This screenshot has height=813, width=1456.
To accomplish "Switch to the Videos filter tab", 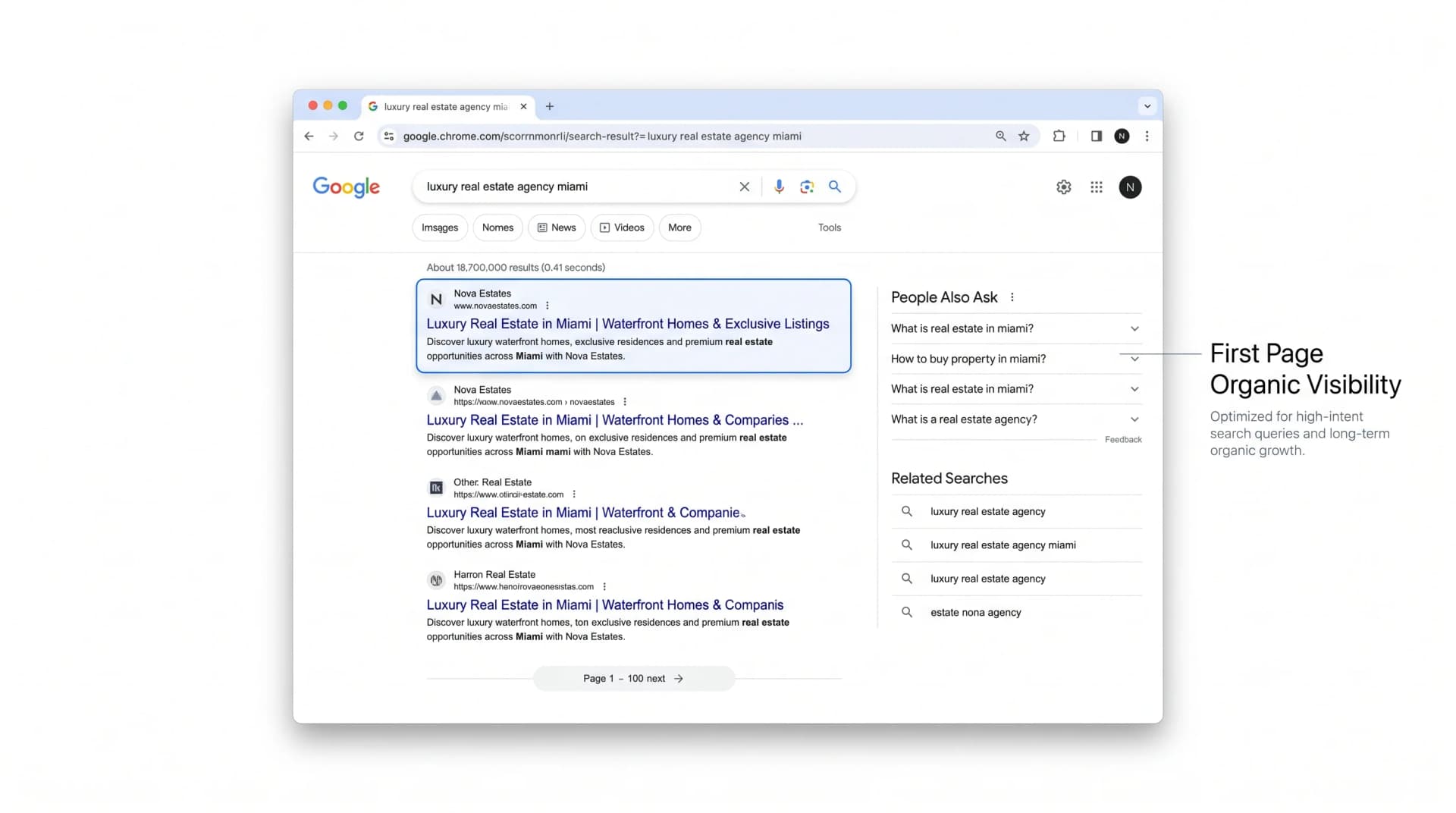I will 622,228.
